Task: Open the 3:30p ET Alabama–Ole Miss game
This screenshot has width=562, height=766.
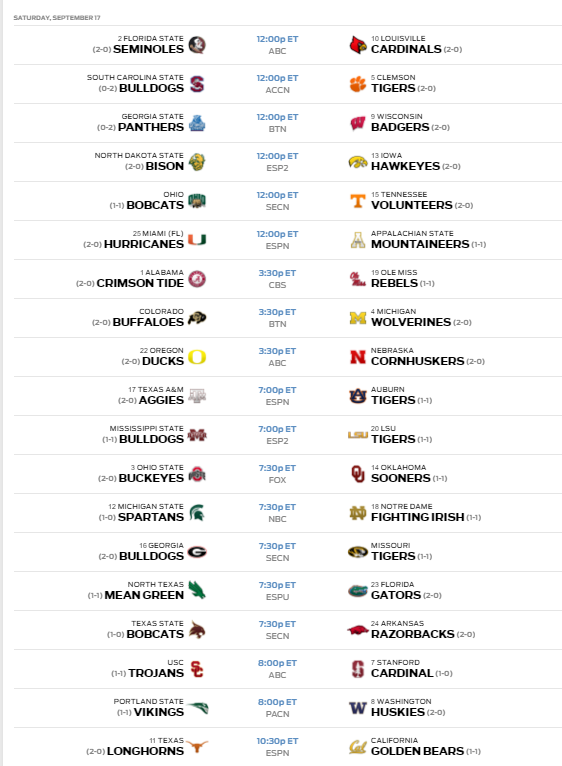Action: (x=277, y=273)
